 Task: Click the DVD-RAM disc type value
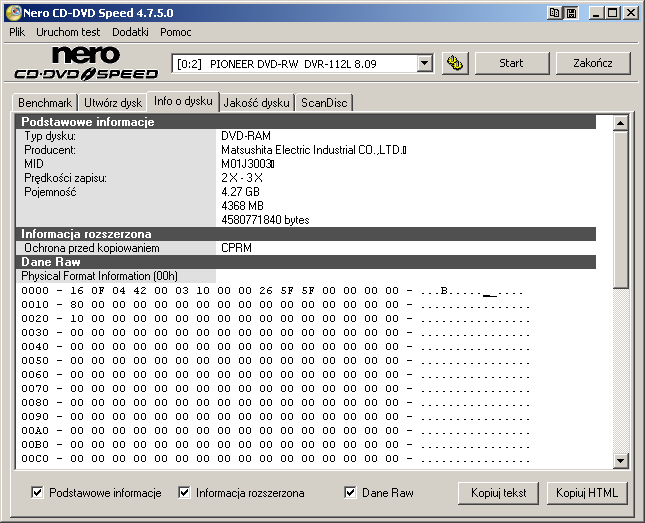coord(246,136)
